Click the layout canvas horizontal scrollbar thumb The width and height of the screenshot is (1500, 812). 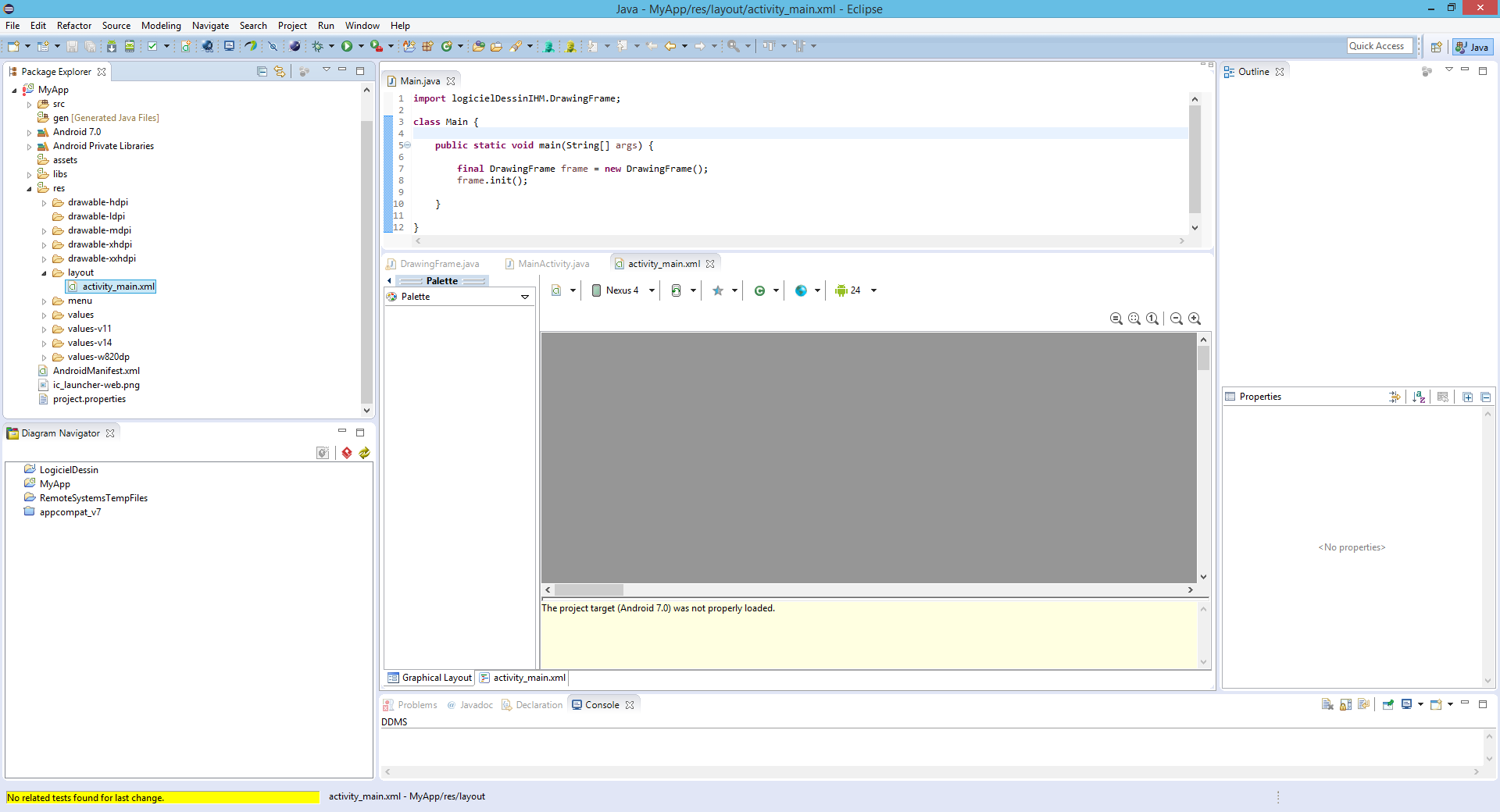[588, 590]
